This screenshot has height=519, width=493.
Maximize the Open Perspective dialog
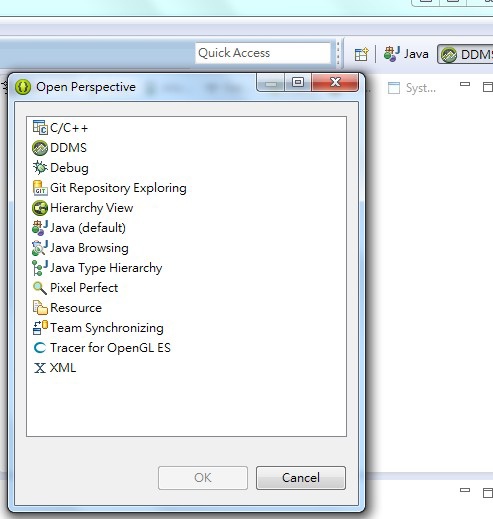[x=298, y=82]
